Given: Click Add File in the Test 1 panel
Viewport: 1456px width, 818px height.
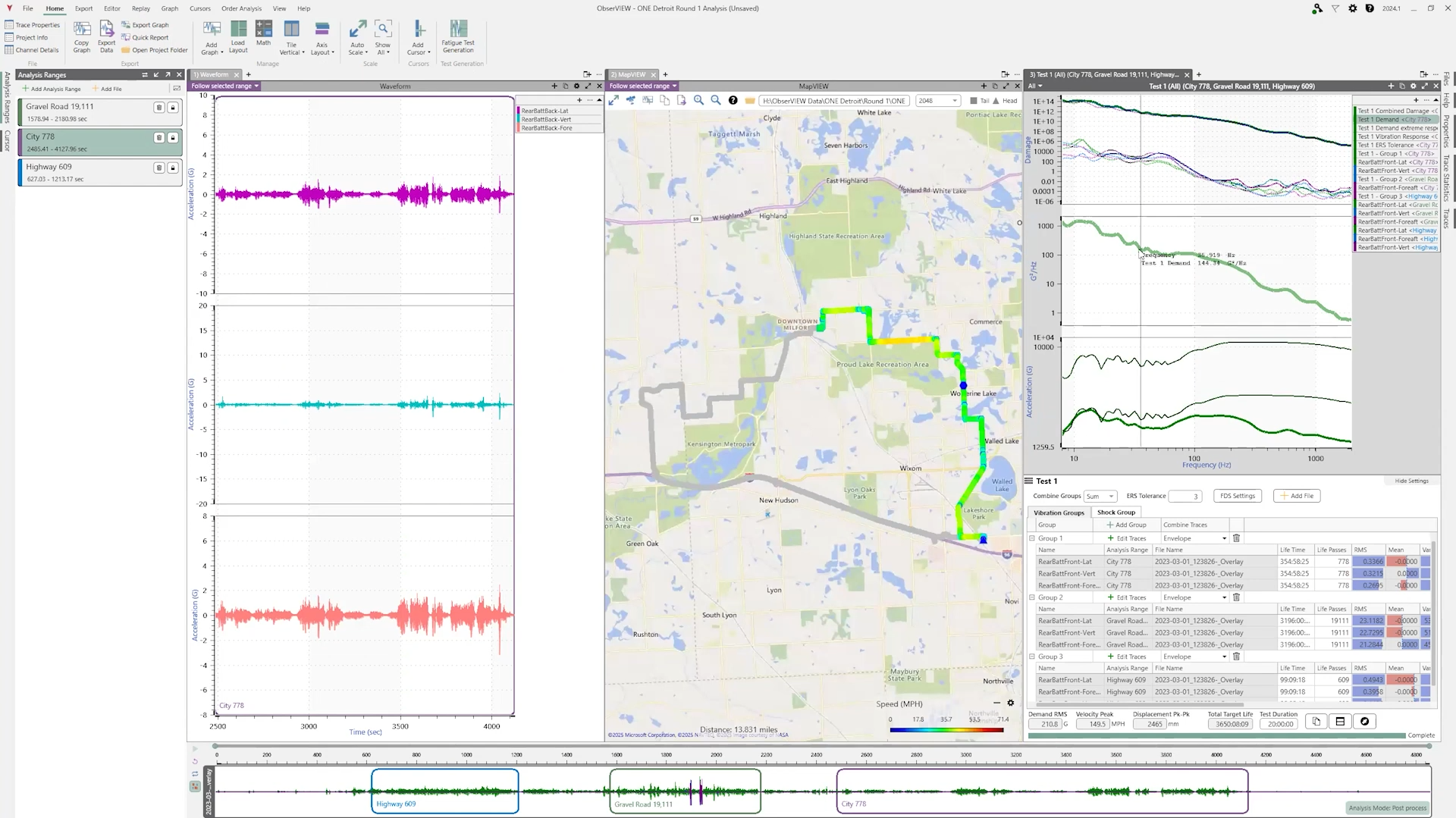Looking at the screenshot, I should [1297, 496].
